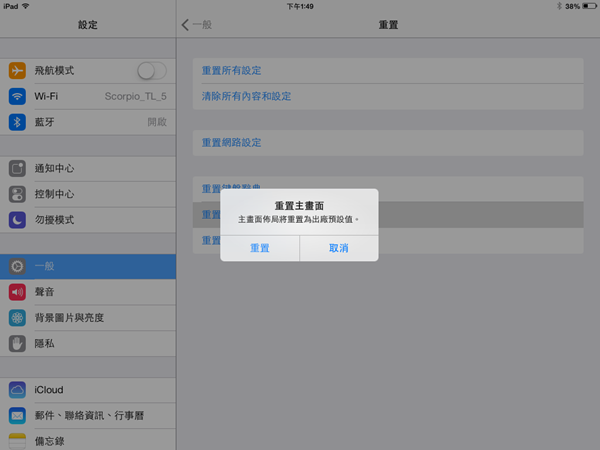Tap the 隱私 hand icon
Image resolution: width=600 pixels, height=450 pixels.
tap(17, 344)
